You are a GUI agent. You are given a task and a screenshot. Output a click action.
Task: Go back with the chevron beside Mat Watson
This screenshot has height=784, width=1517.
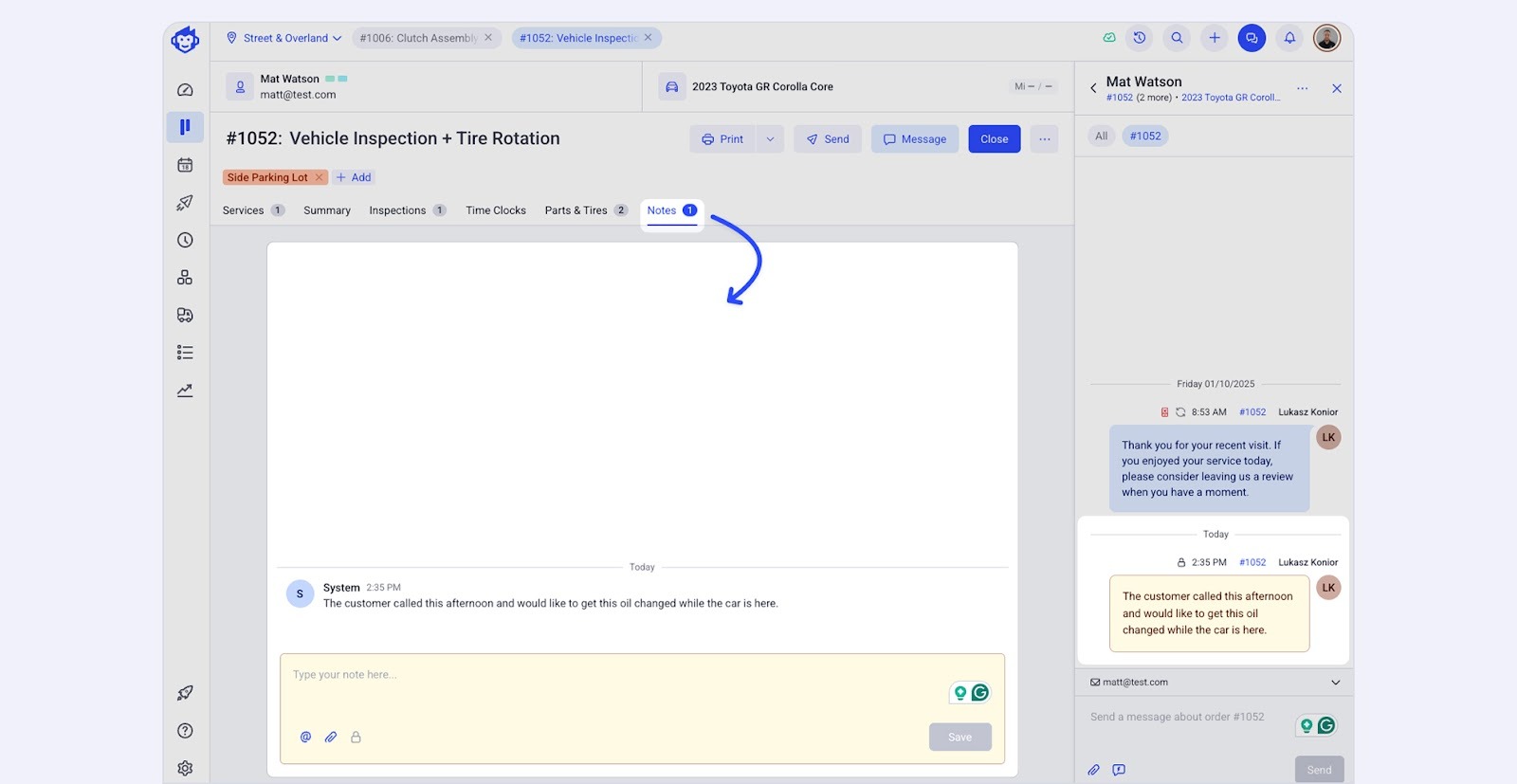[x=1093, y=88]
